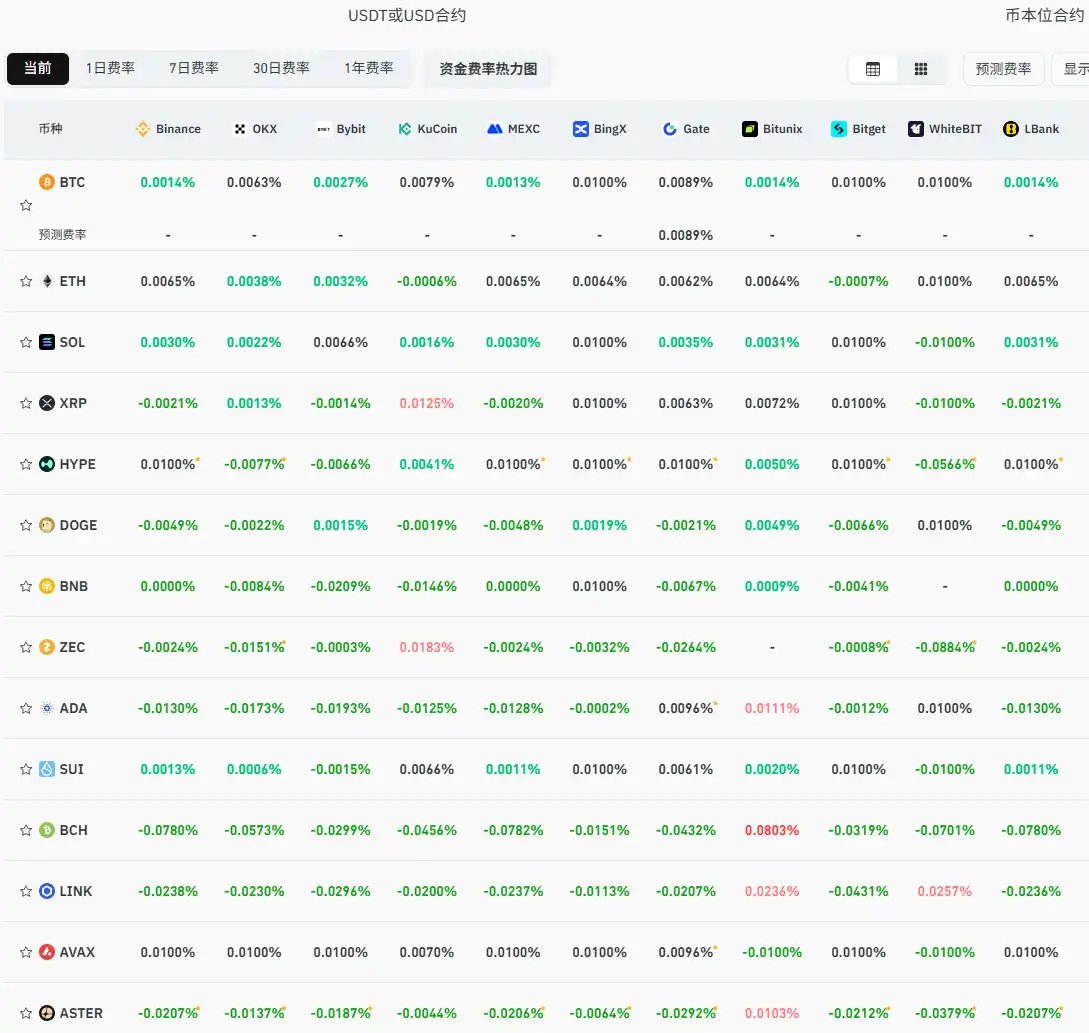
Task: Click the 币种 column header
Action: point(50,129)
